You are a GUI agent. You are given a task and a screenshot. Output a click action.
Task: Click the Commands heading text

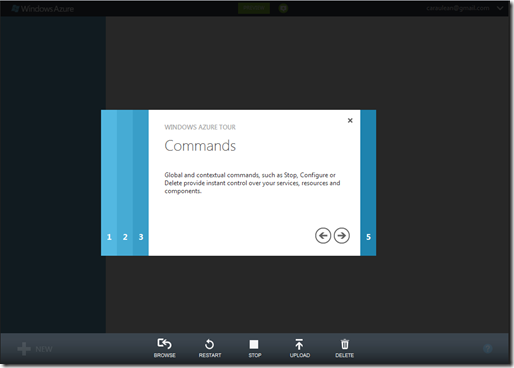point(200,146)
